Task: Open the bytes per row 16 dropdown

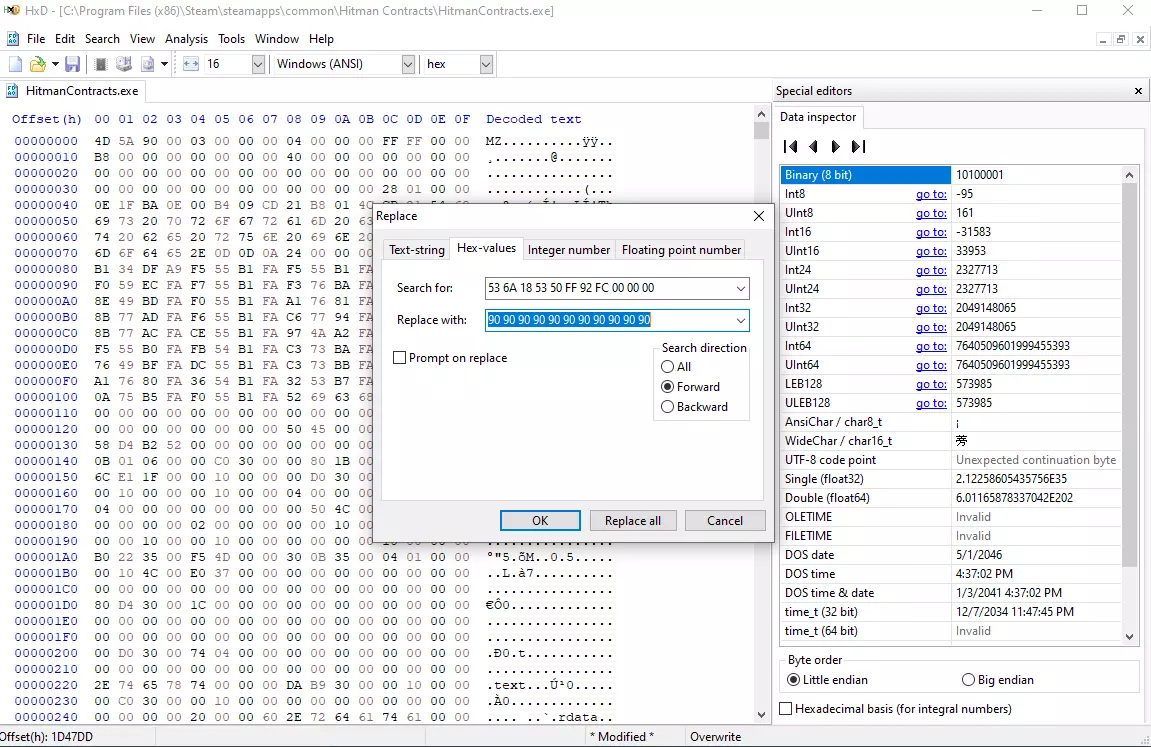Action: (x=258, y=65)
